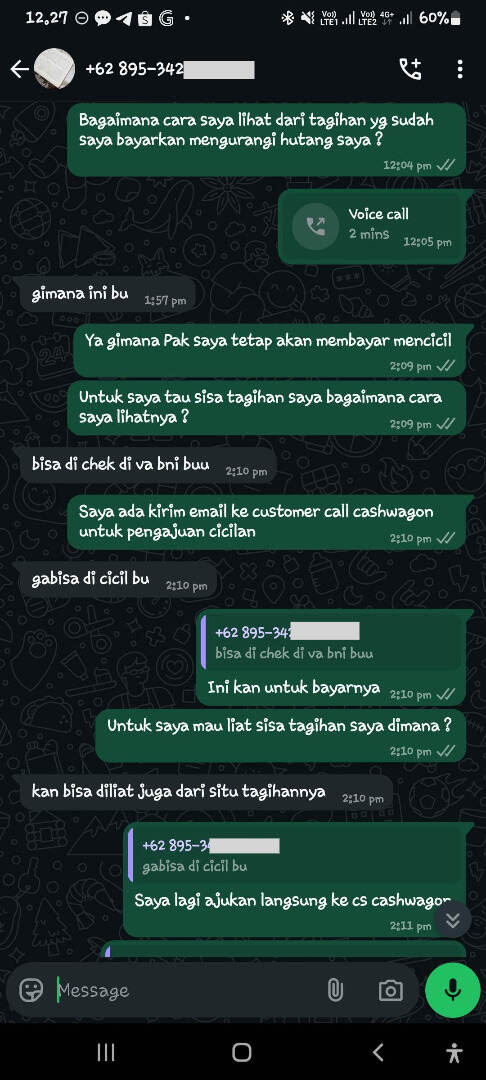Open quoted reply 'bisa di chek di va bni buu'

(332, 643)
